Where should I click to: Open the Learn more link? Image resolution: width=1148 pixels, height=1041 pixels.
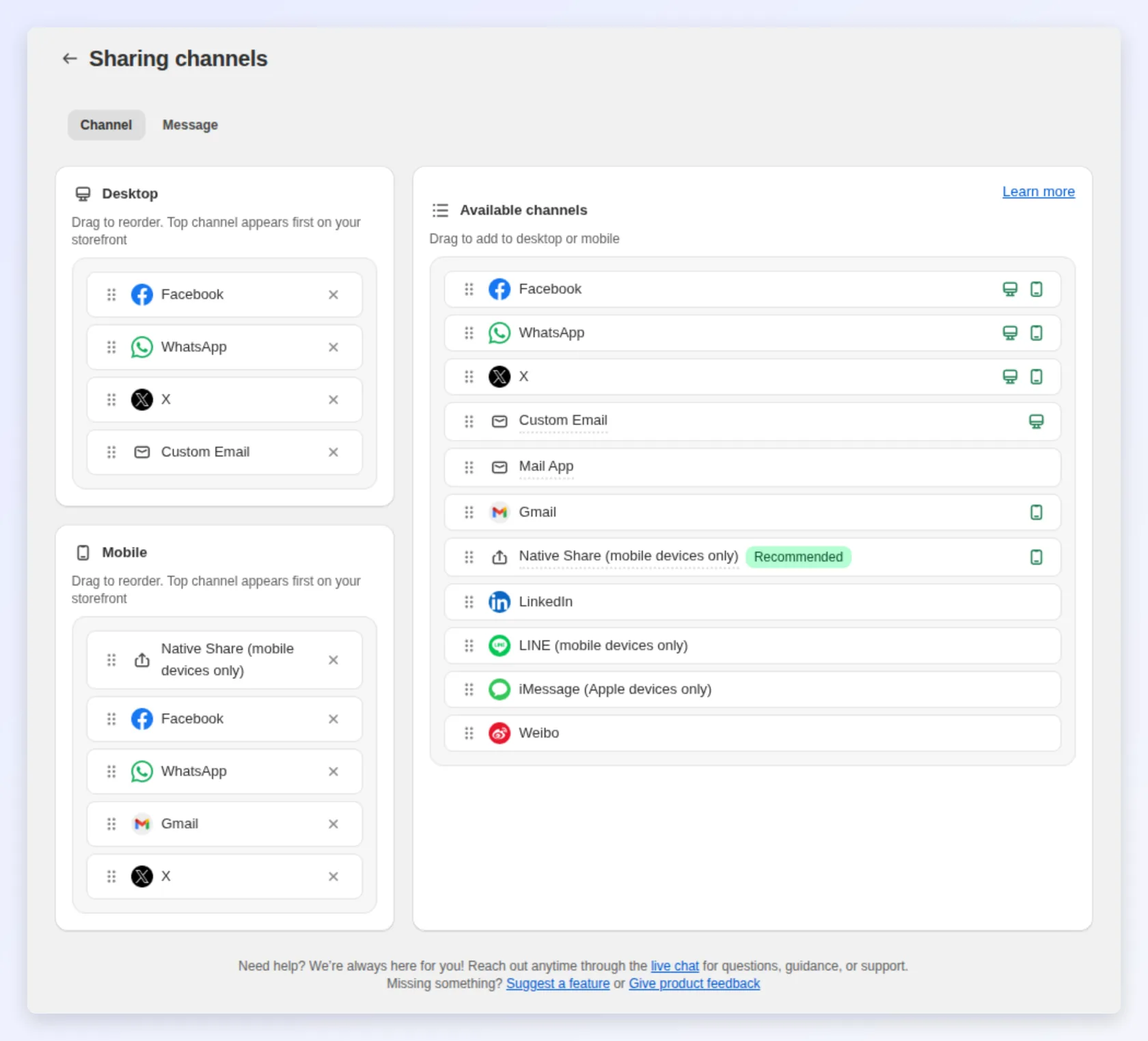[1038, 191]
